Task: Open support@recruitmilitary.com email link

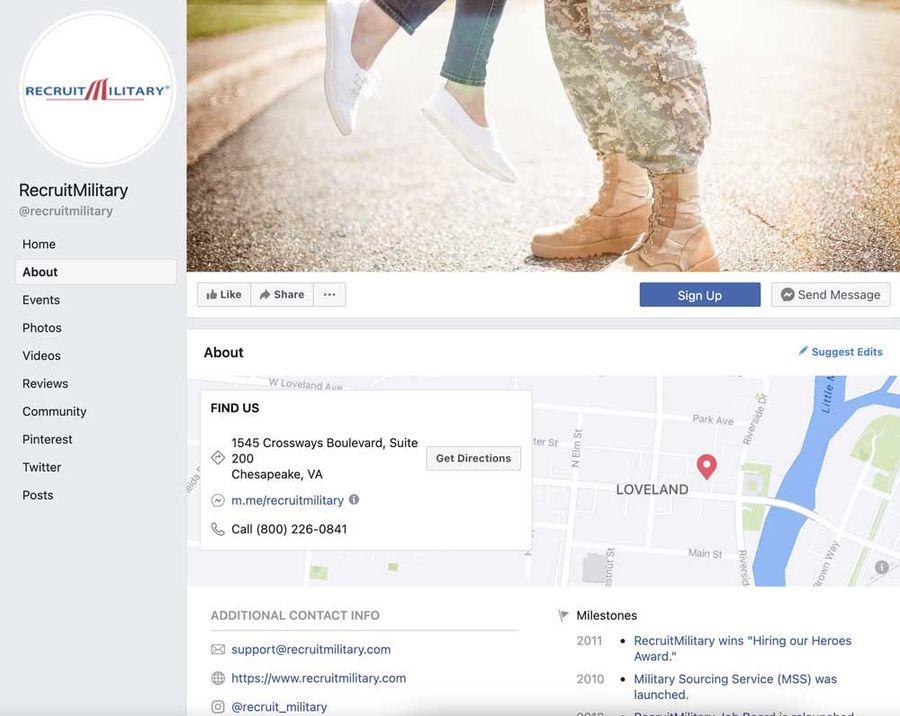Action: [311, 649]
